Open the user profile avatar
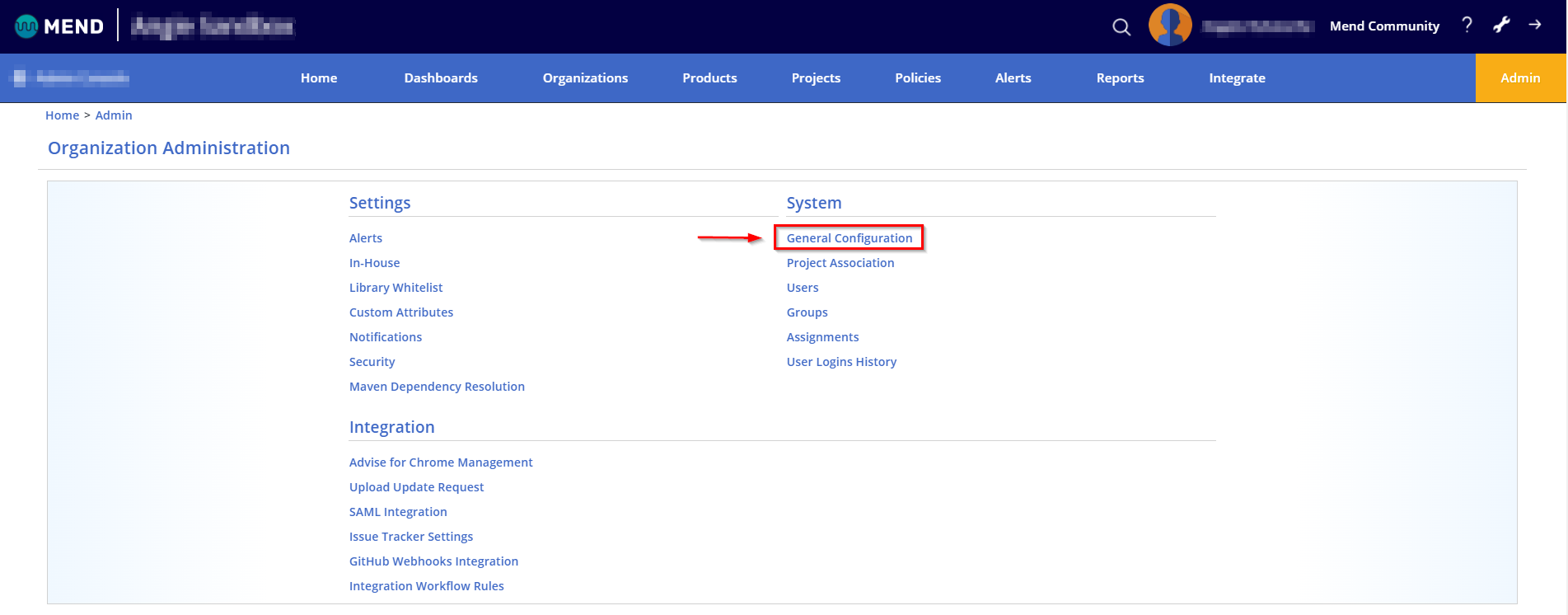Image resolution: width=1568 pixels, height=615 pixels. point(1170,26)
